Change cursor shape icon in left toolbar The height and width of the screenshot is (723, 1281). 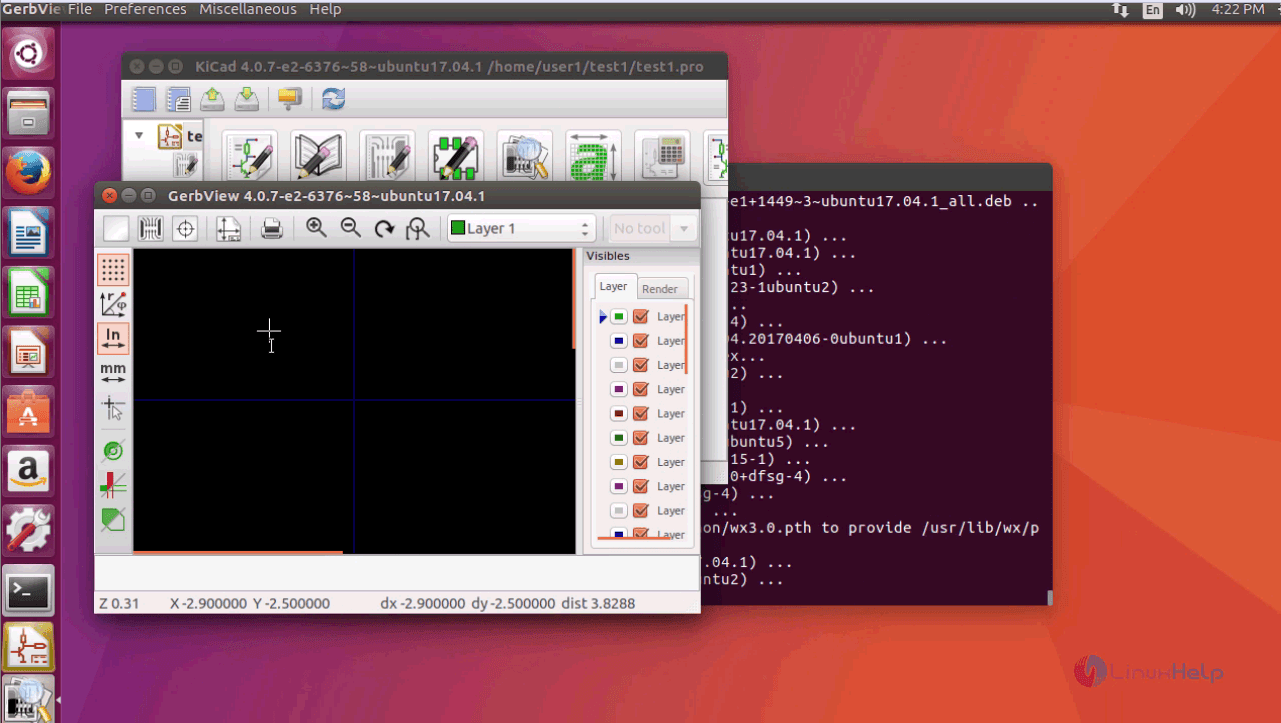[113, 407]
